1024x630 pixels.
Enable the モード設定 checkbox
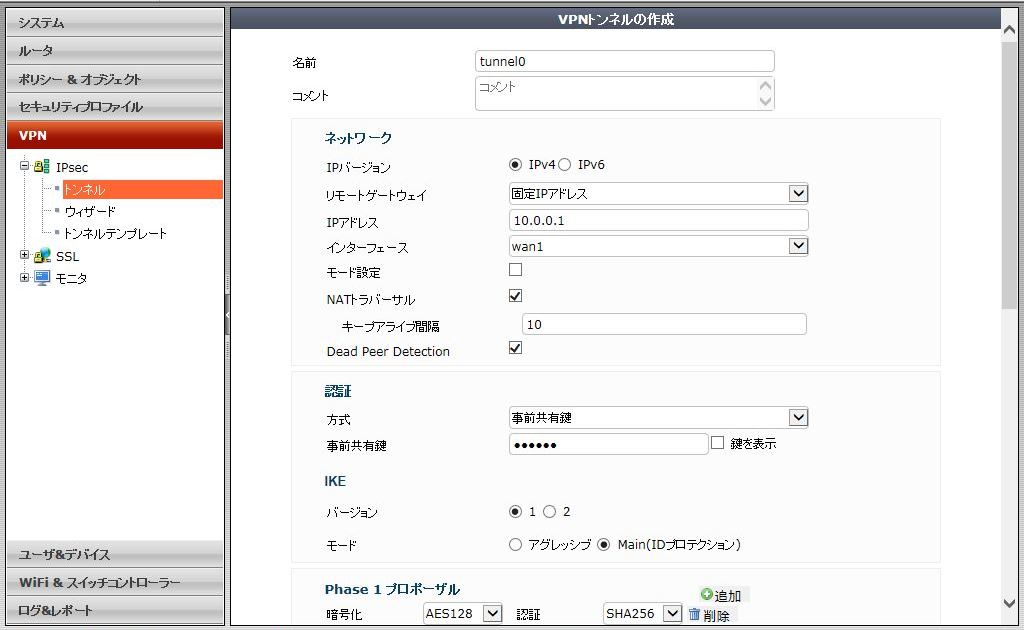pyautogui.click(x=516, y=270)
